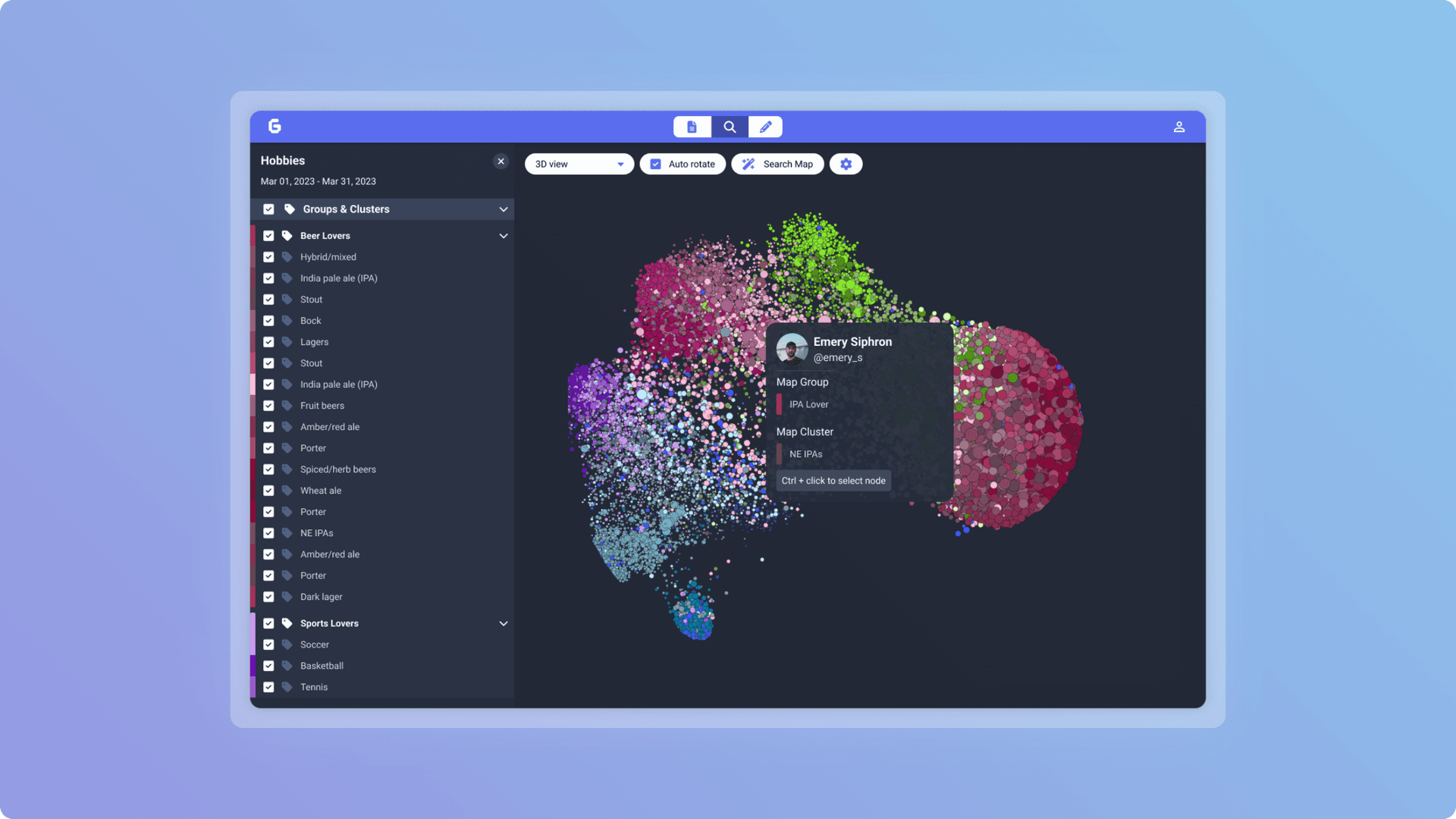Collapse the Groups & Clusters section

click(503, 209)
